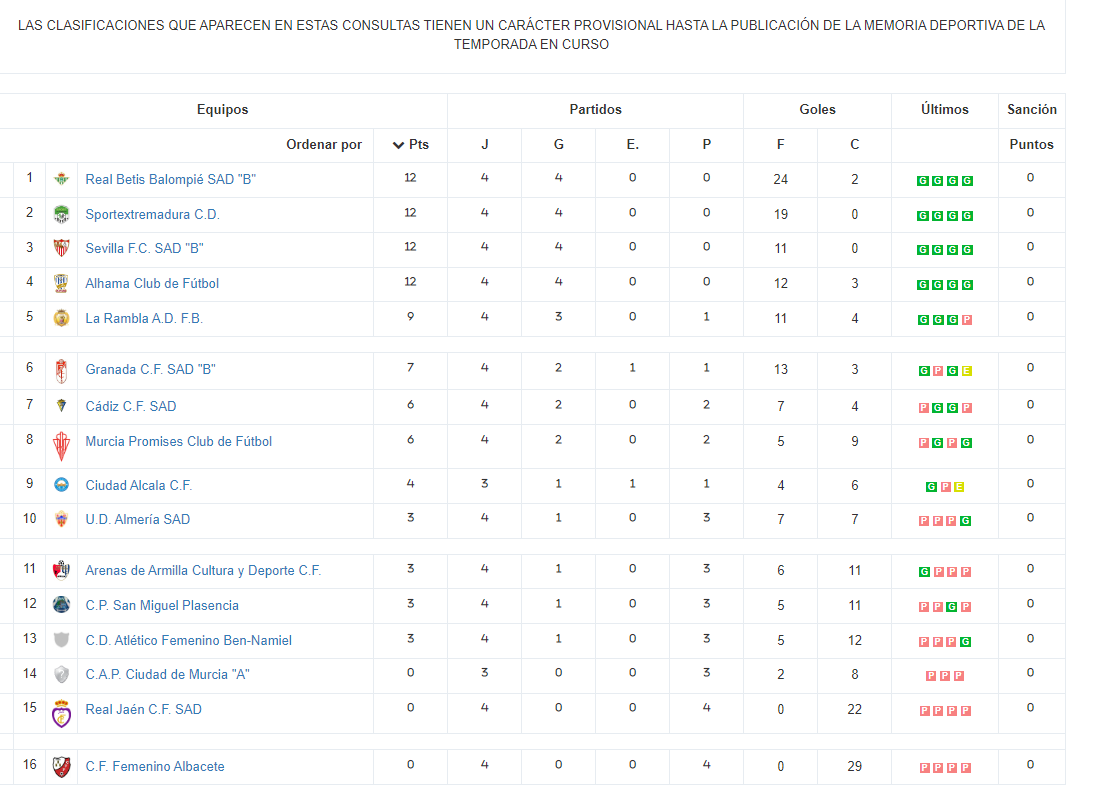Click the Últimos column header
This screenshot has width=1100, height=798.
pos(945,109)
